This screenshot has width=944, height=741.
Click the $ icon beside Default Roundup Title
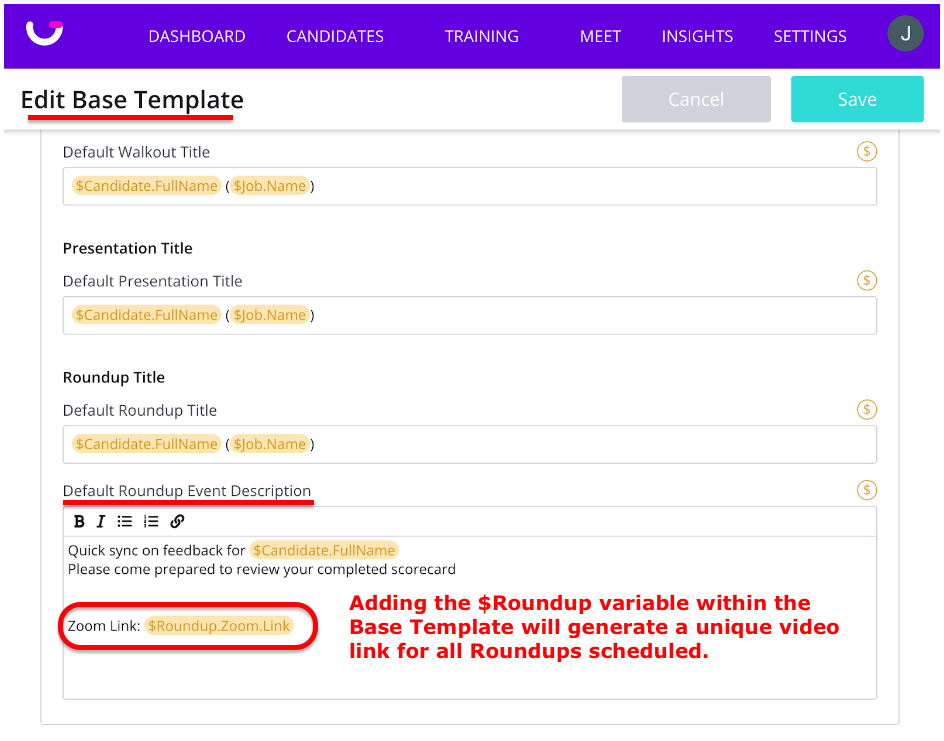click(x=866, y=409)
